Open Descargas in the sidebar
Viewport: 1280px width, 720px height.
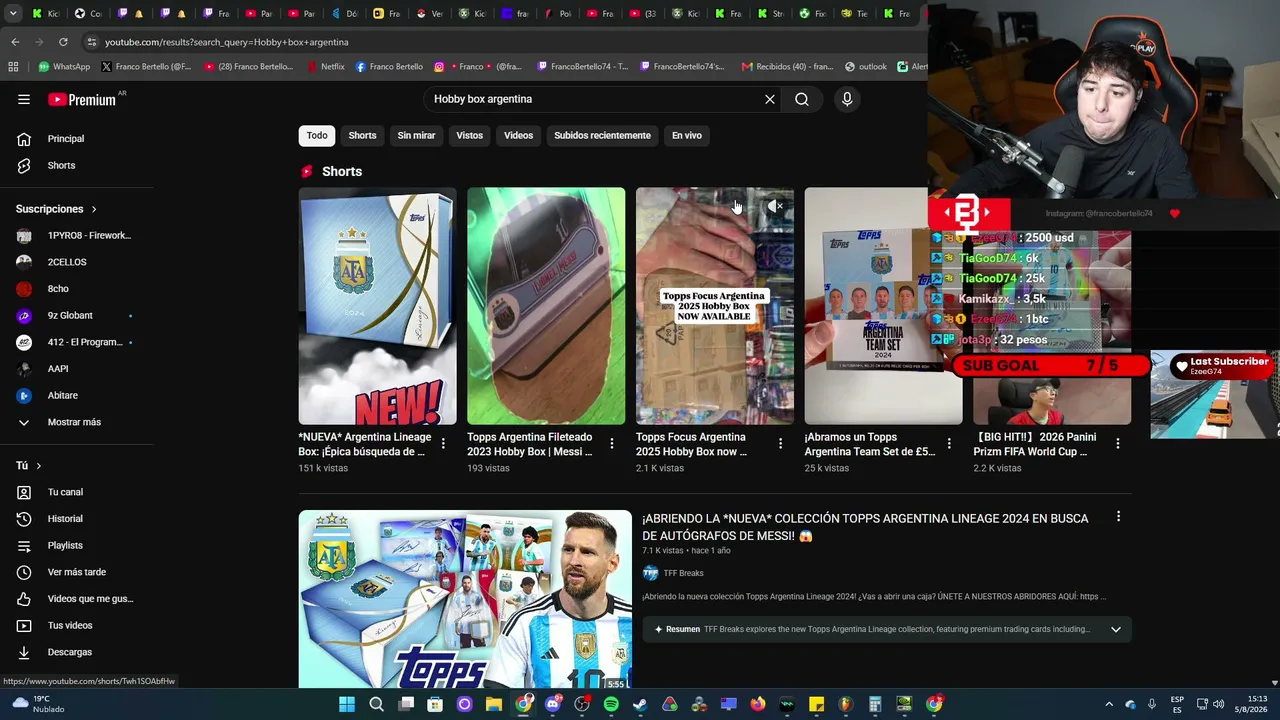tap(70, 652)
